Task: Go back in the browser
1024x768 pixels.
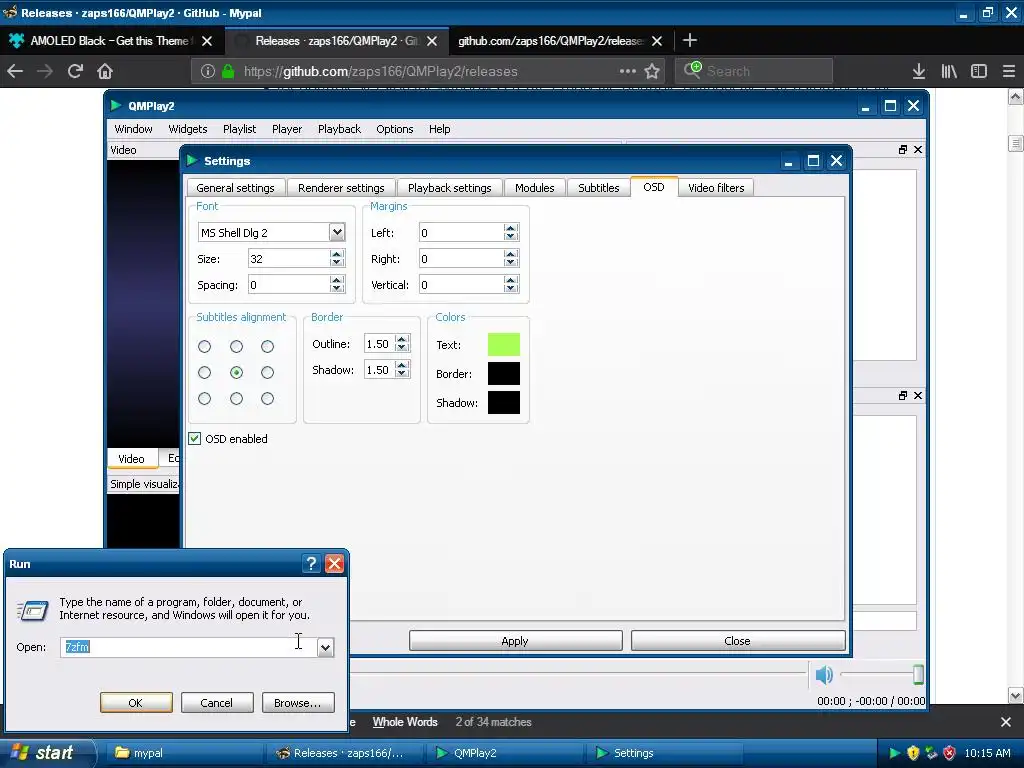Action: click(x=15, y=71)
